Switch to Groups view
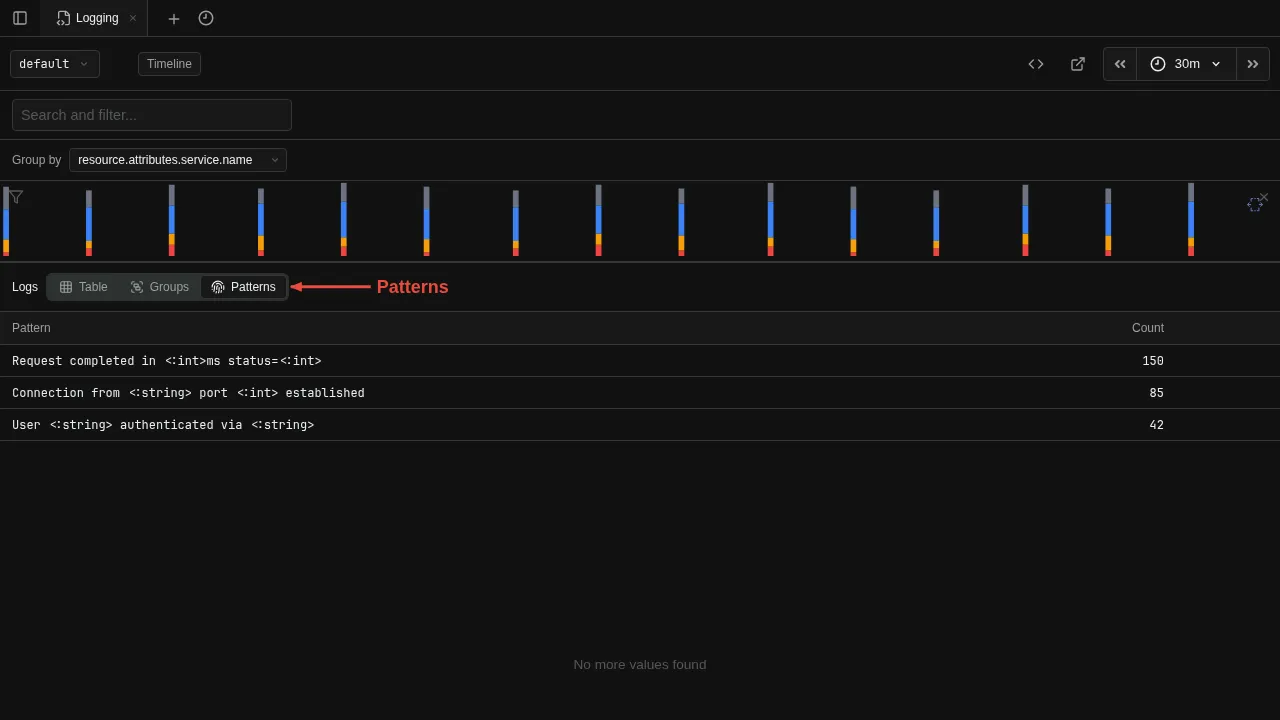This screenshot has width=1280, height=720. coord(160,287)
